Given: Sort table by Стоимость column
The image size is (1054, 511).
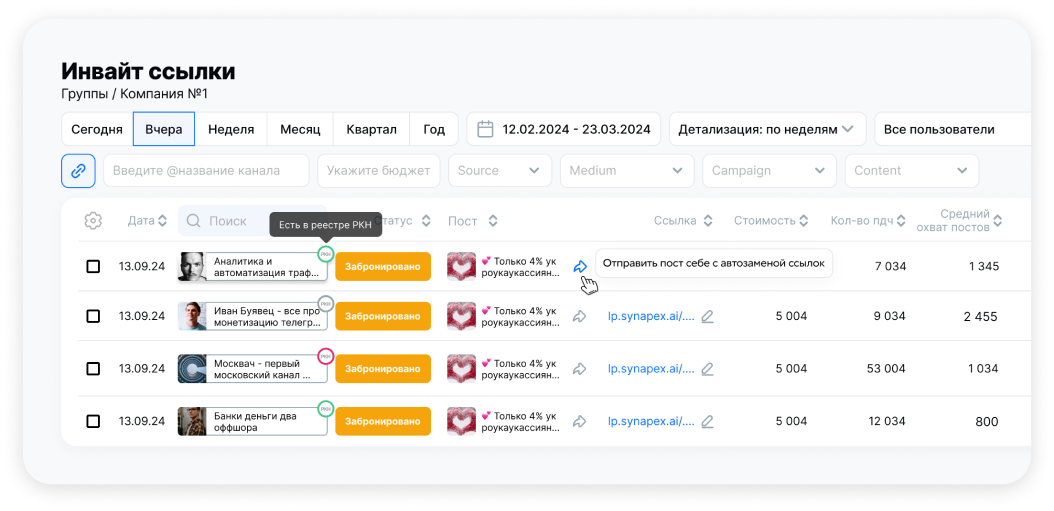Looking at the screenshot, I should [x=770, y=221].
